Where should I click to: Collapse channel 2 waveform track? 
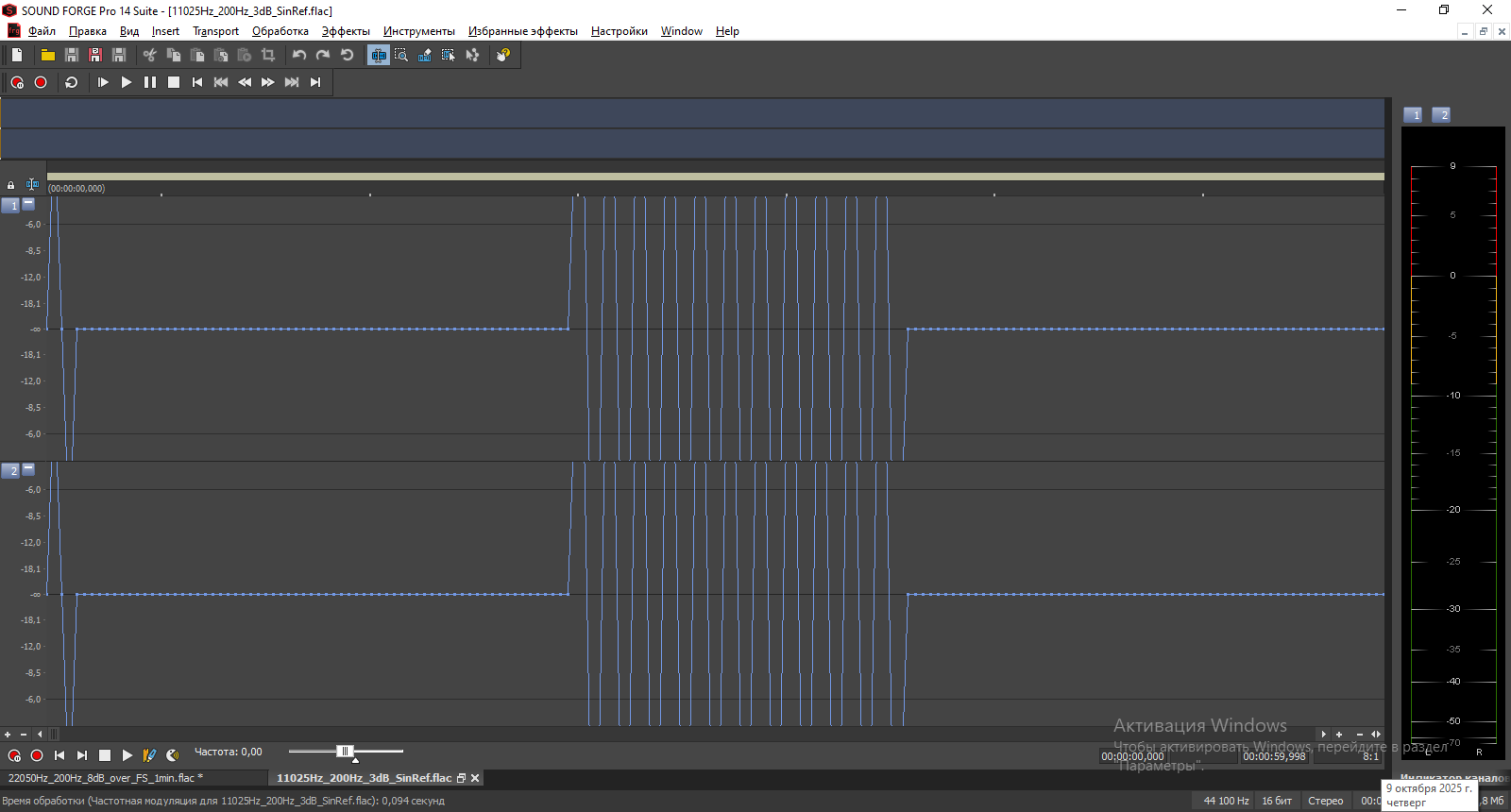click(28, 468)
